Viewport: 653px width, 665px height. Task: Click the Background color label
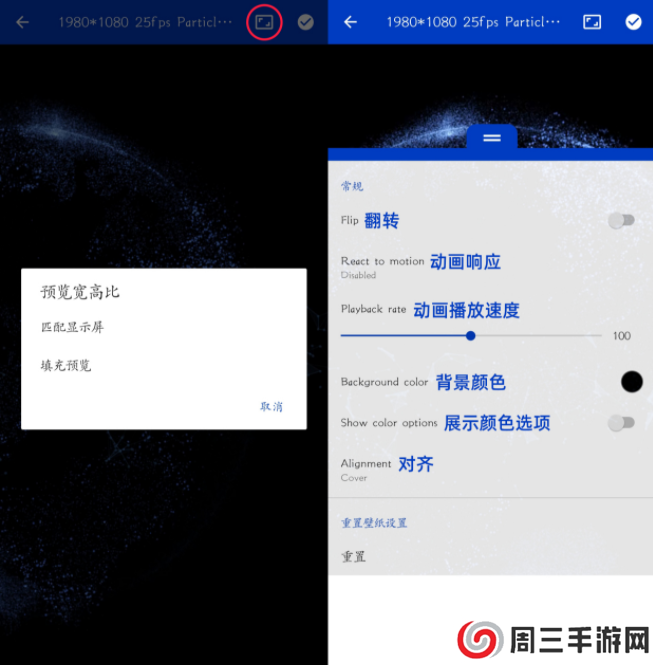384,382
